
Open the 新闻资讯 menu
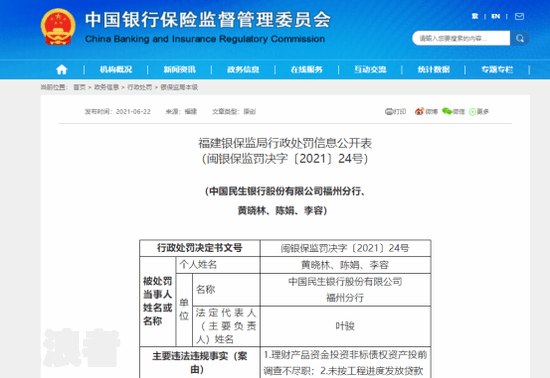pos(180,69)
